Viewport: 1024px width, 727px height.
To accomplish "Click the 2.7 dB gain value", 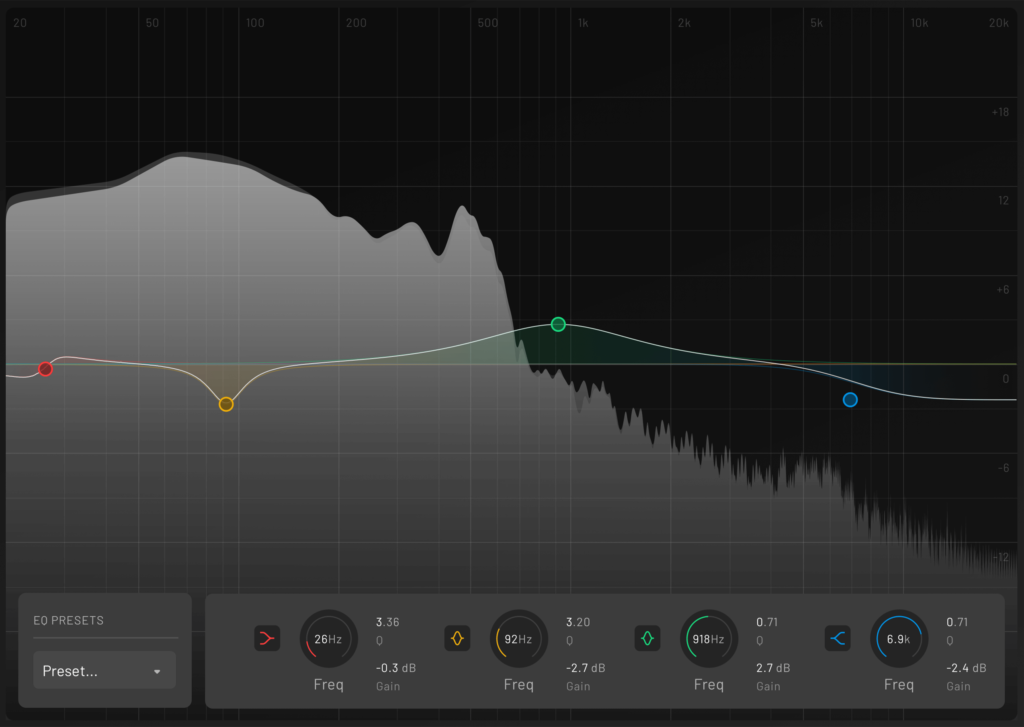I will pyautogui.click(x=773, y=668).
